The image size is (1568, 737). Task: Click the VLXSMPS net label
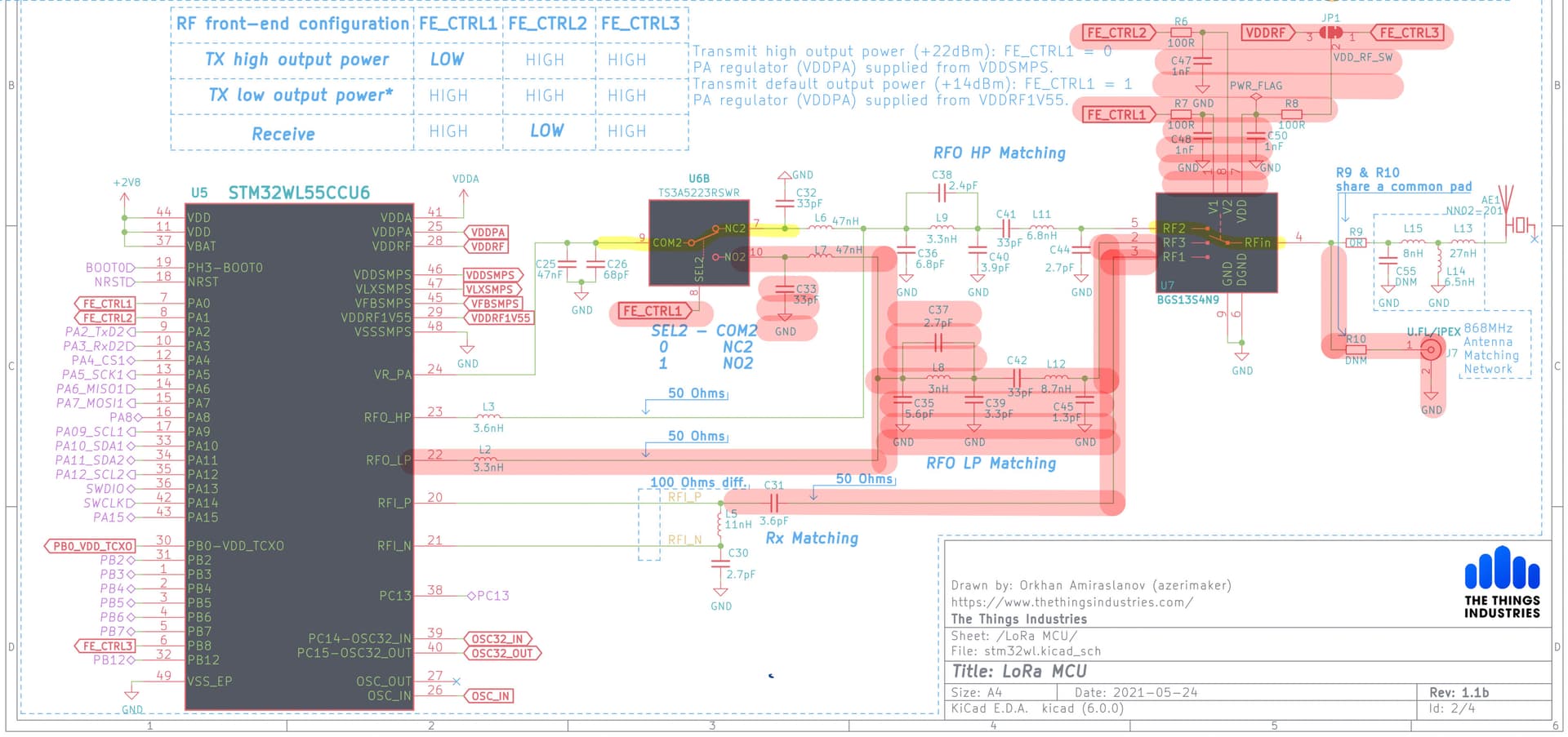(492, 289)
